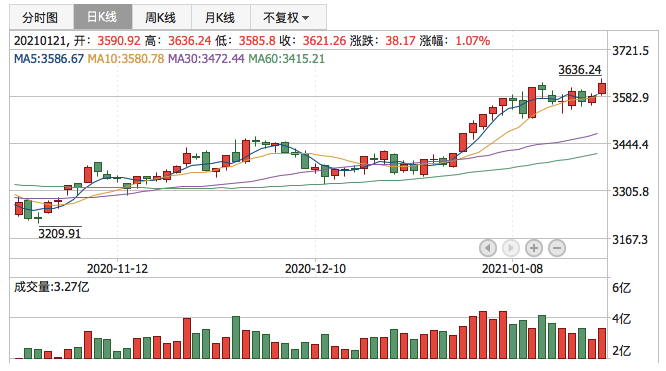Click the last red candlestick on chart

tap(602, 88)
